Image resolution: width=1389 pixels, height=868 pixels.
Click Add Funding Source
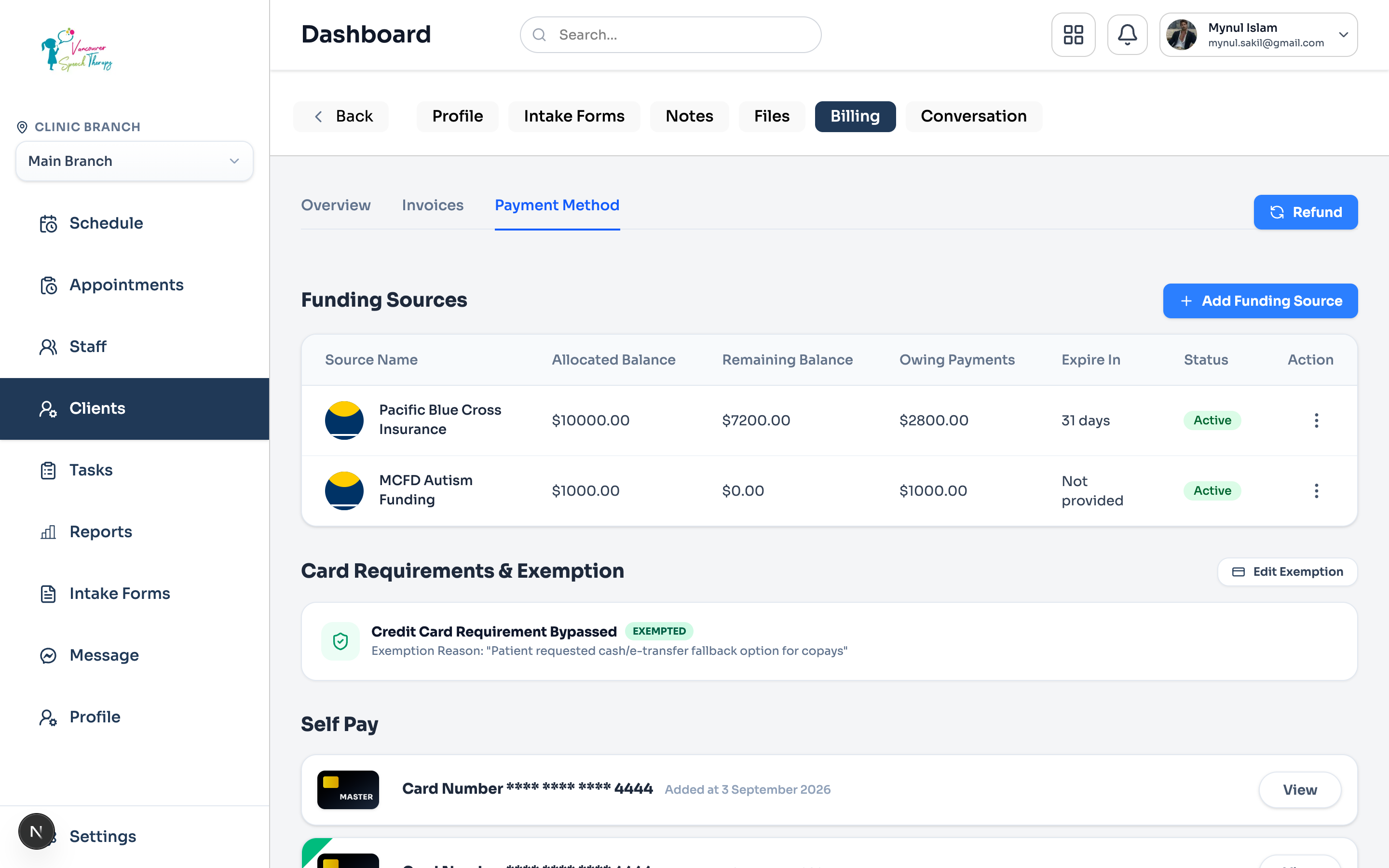[x=1260, y=301]
